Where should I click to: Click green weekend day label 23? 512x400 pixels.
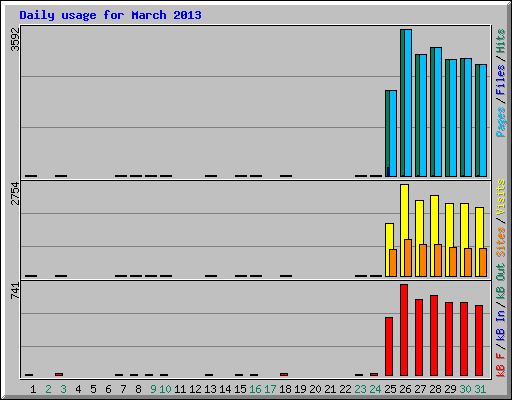click(x=360, y=389)
